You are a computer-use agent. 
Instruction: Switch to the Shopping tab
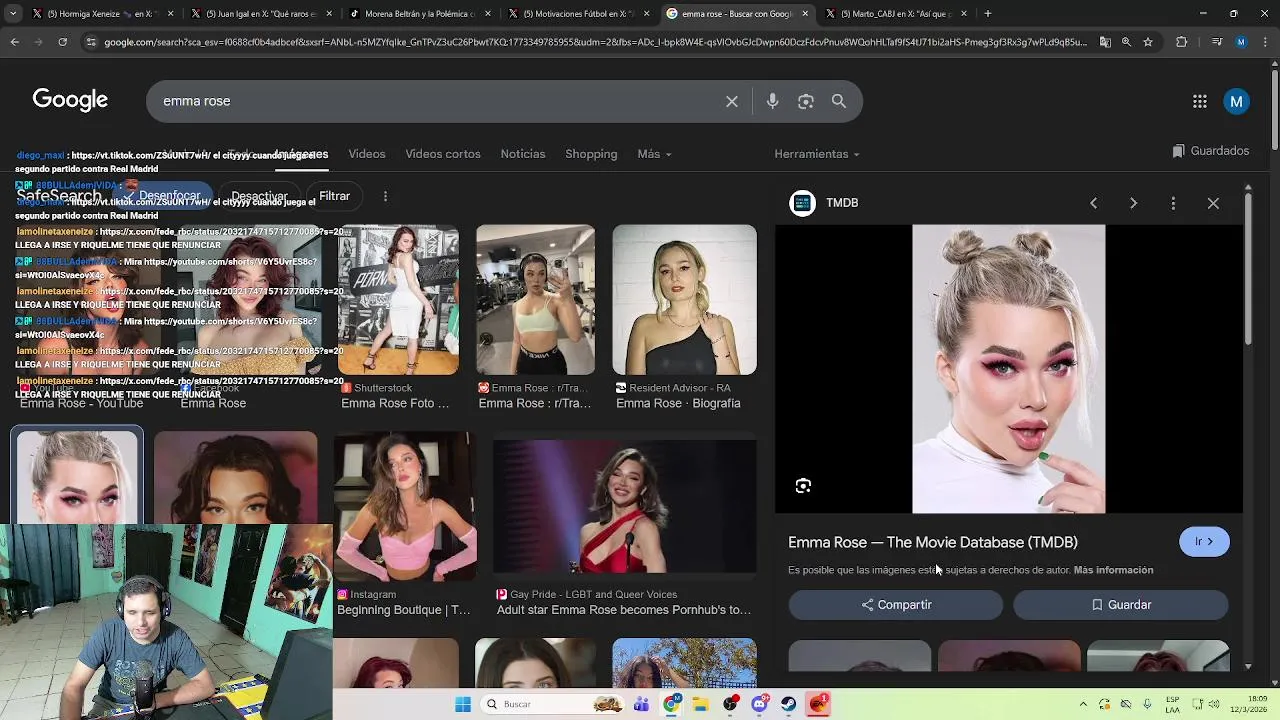click(591, 154)
